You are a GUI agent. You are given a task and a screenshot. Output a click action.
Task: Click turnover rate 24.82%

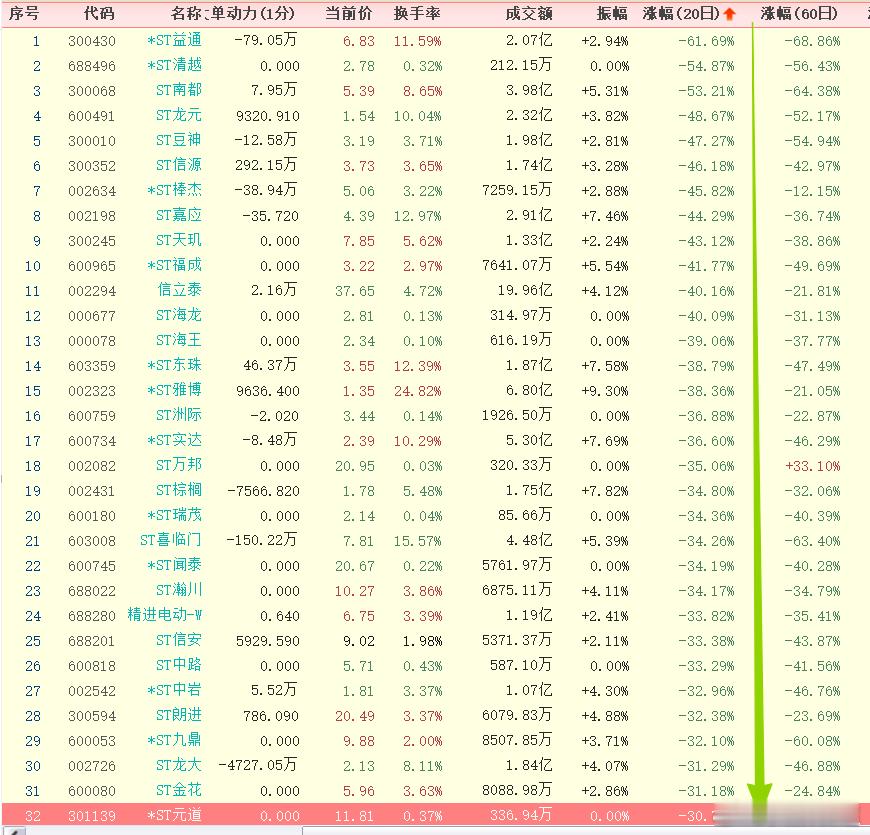click(x=418, y=391)
